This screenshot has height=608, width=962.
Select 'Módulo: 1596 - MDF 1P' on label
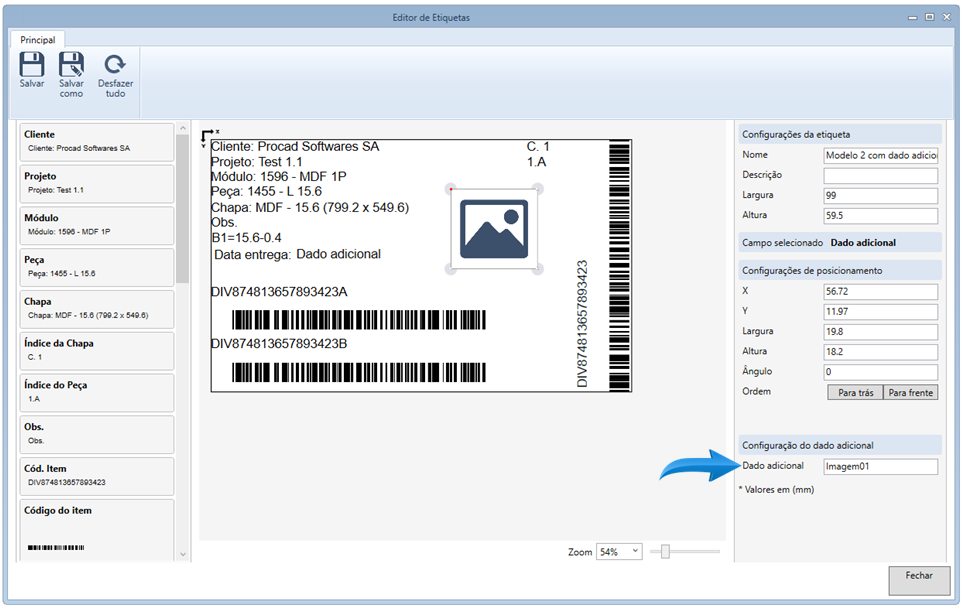[279, 177]
